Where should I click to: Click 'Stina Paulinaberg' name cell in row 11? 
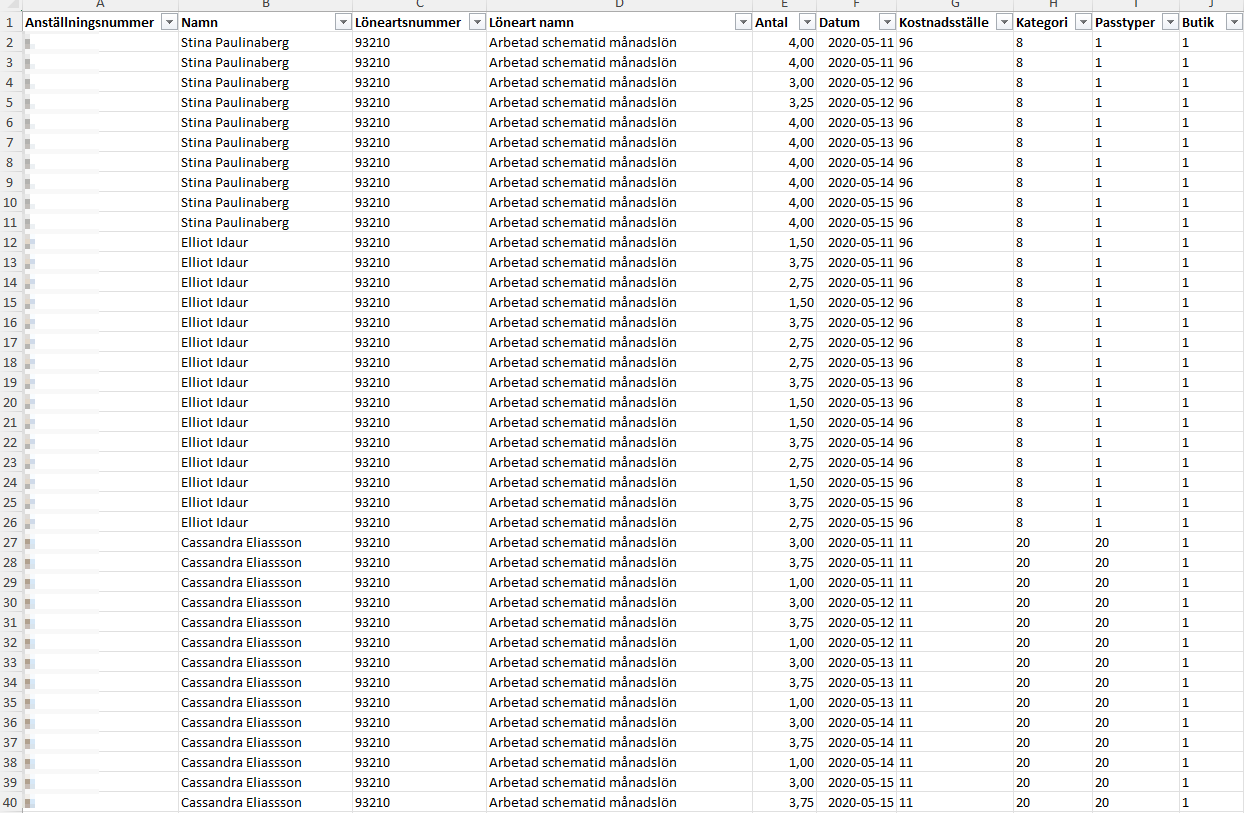265,222
